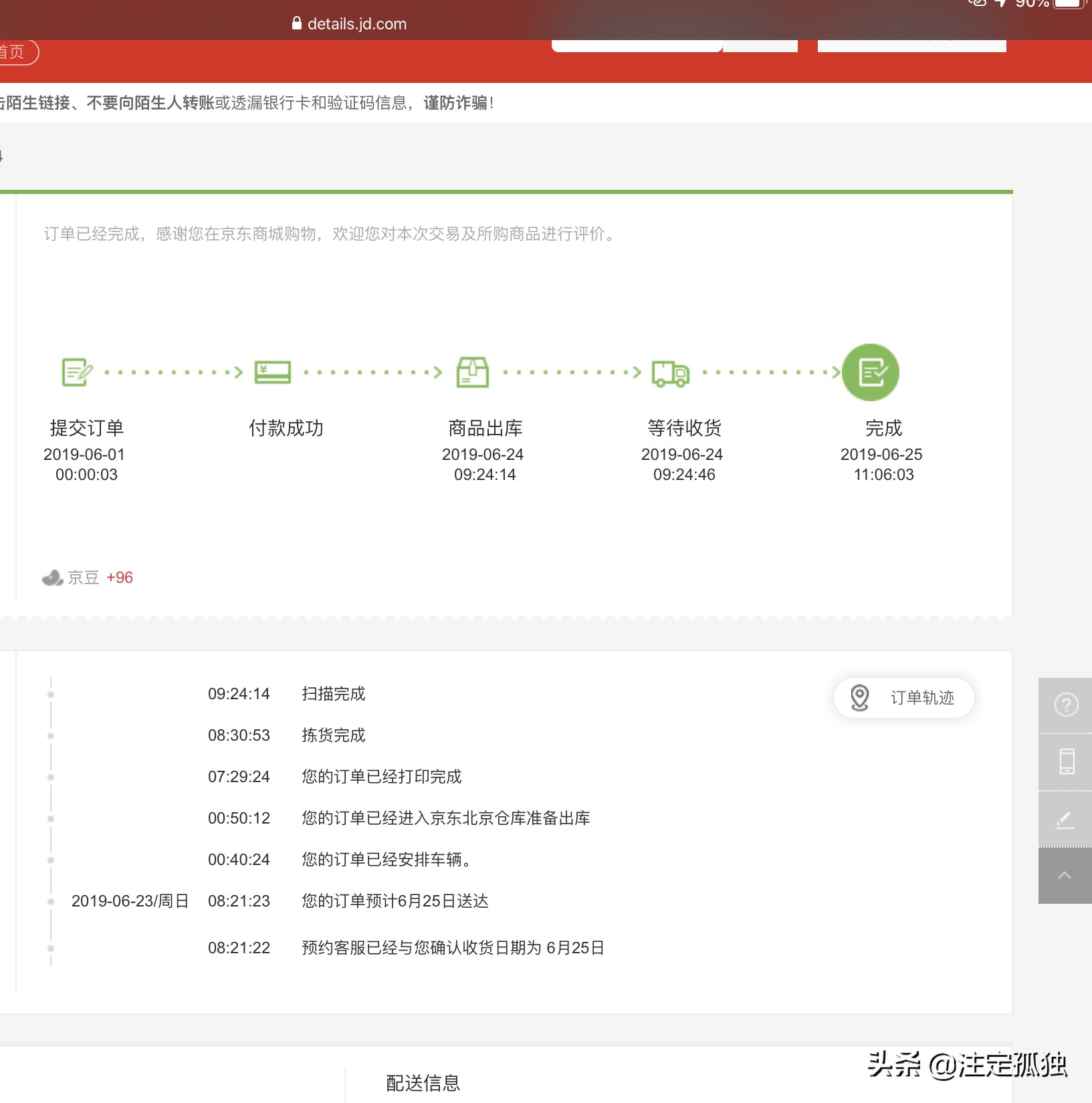
Task: Select the 付款成功 payment card icon
Action: point(273,372)
